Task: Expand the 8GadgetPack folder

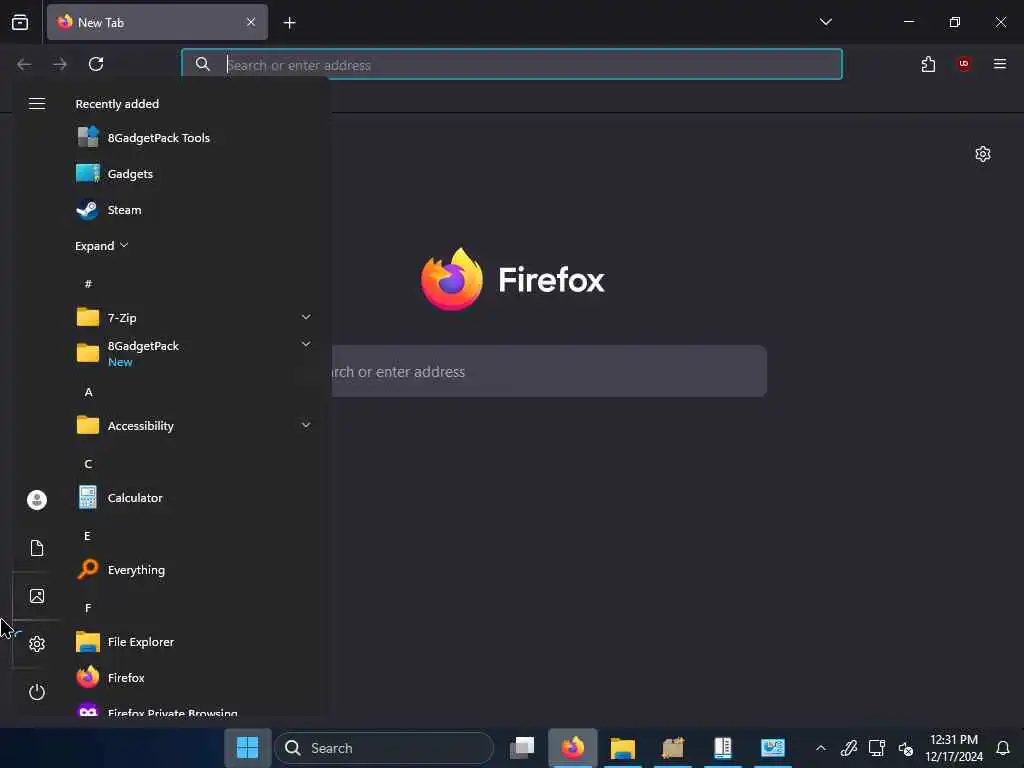Action: tap(194, 353)
